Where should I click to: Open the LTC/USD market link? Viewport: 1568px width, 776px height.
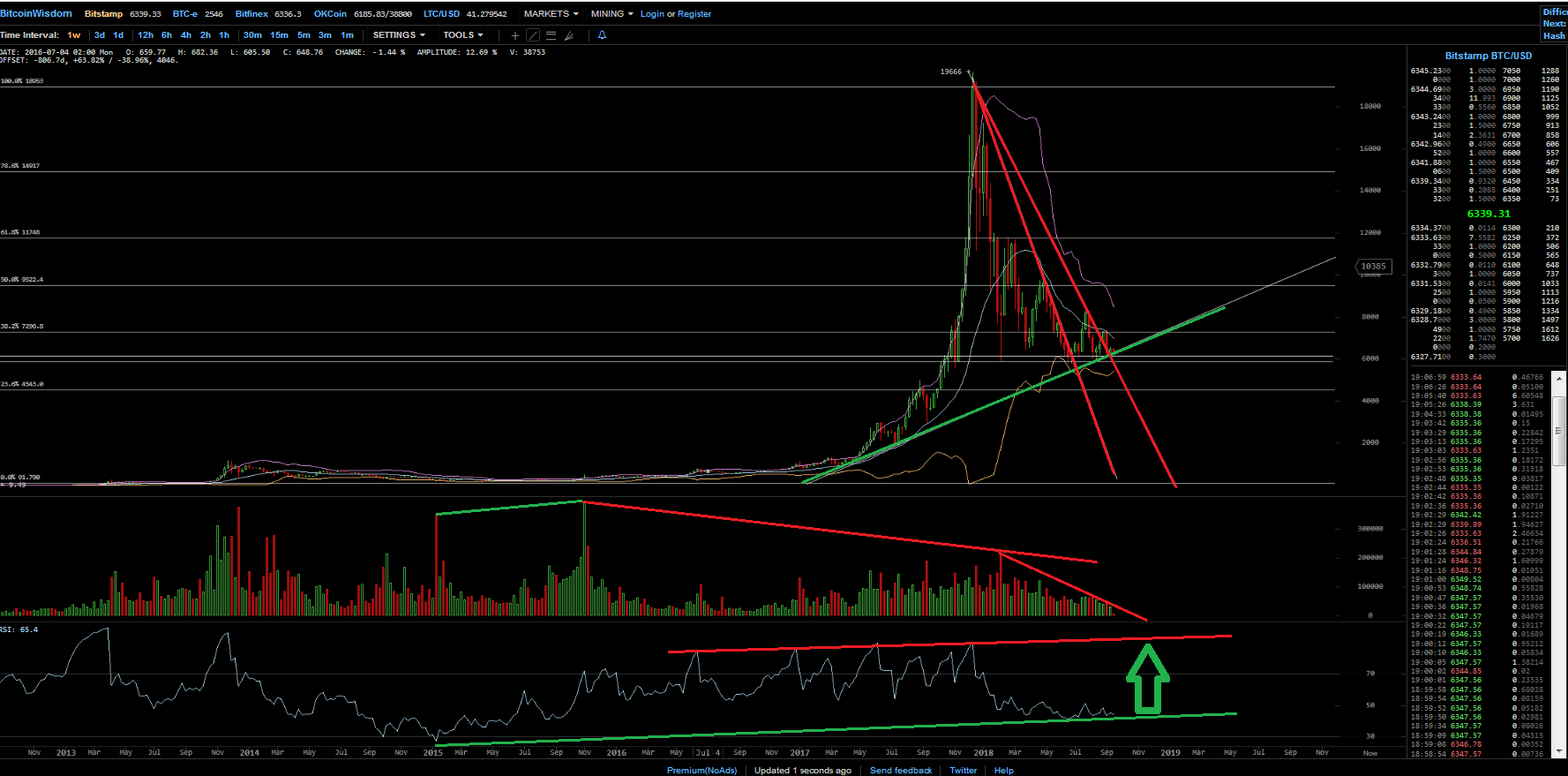pyautogui.click(x=441, y=14)
